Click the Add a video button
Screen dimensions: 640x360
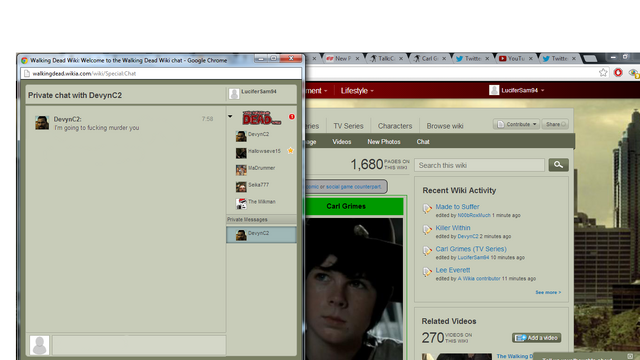pos(537,338)
